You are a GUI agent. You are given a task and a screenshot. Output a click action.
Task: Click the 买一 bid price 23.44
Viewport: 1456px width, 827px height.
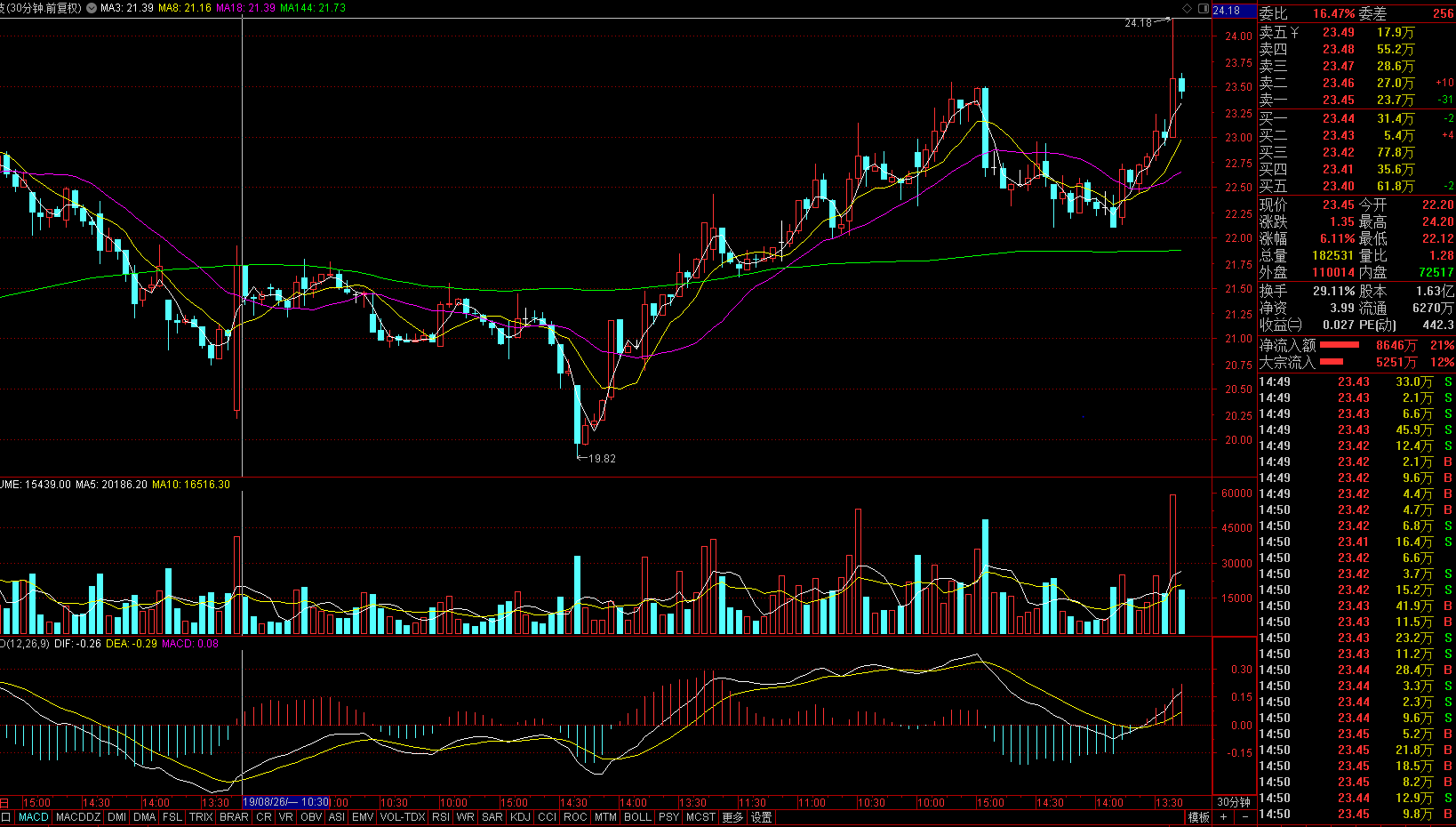point(1339,118)
